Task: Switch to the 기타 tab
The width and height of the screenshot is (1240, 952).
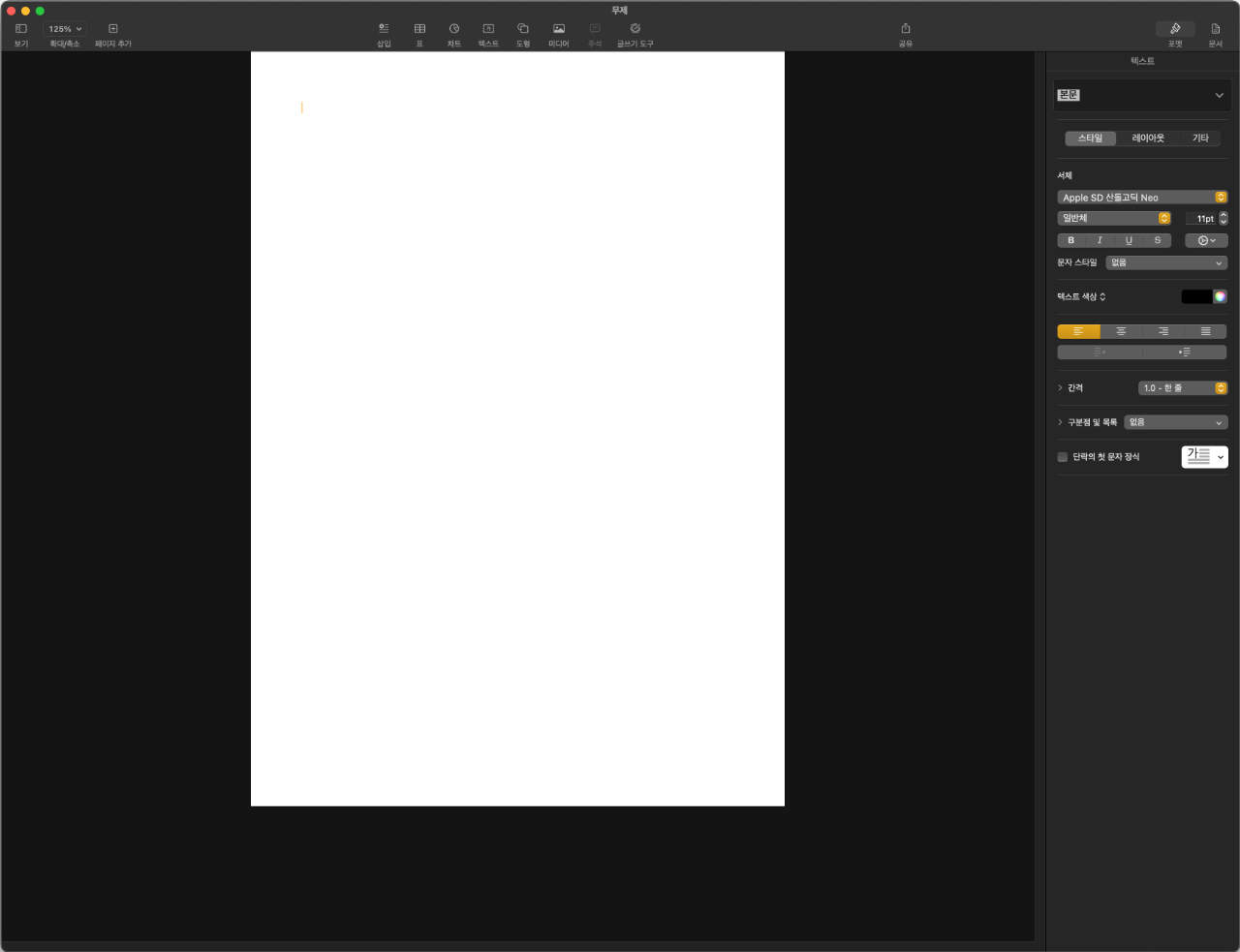Action: click(x=1200, y=138)
